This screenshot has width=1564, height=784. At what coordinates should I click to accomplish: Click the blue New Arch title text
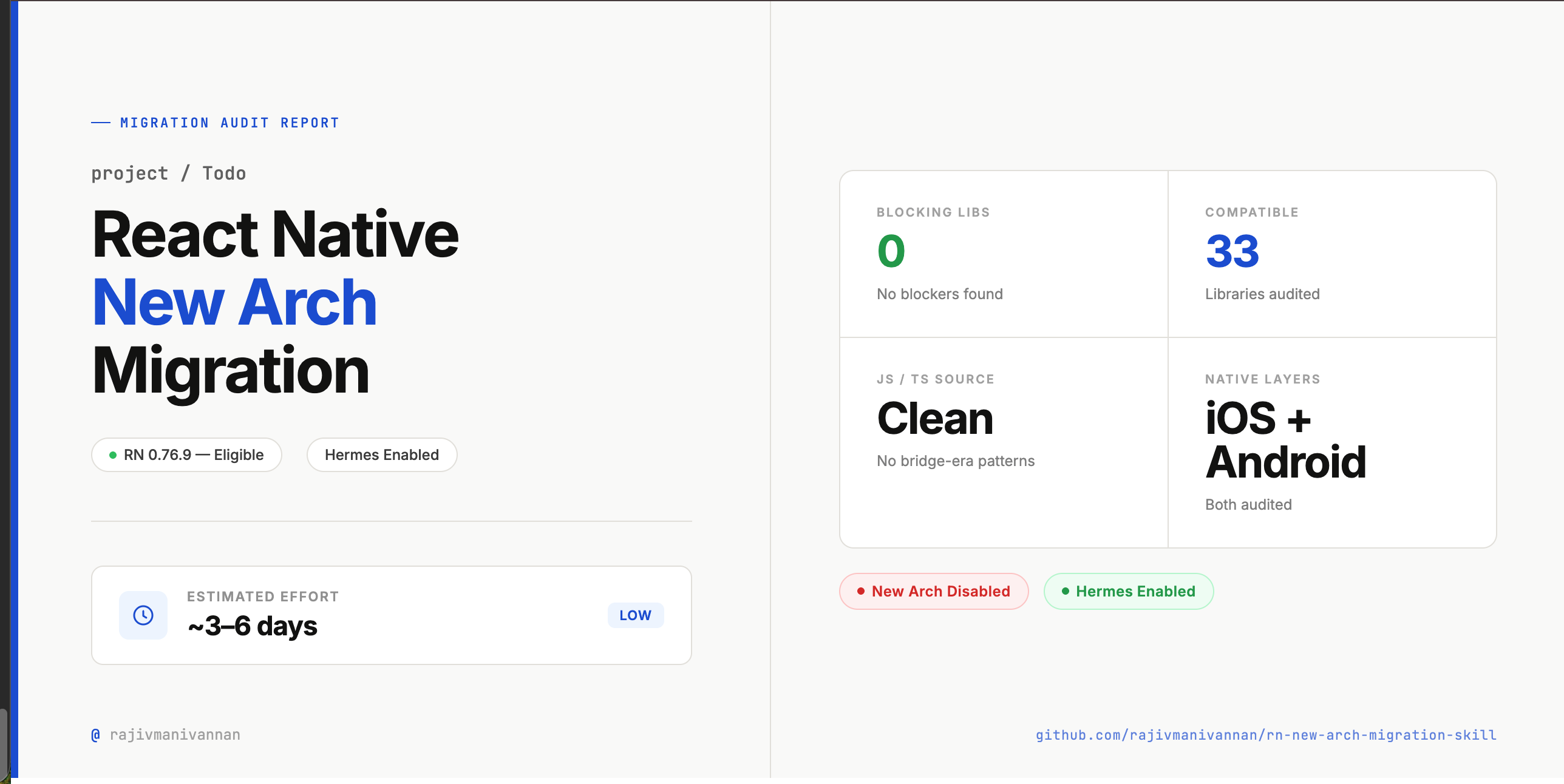point(234,302)
